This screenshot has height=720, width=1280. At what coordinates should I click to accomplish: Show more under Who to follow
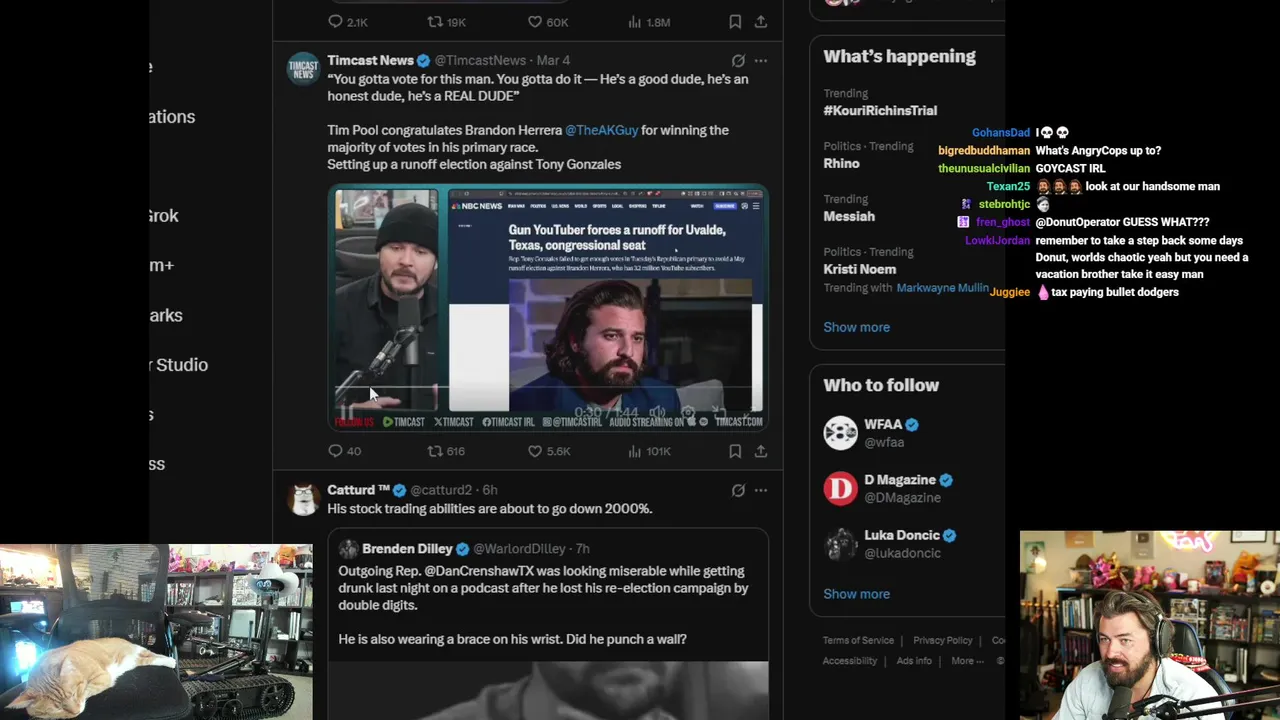point(856,594)
